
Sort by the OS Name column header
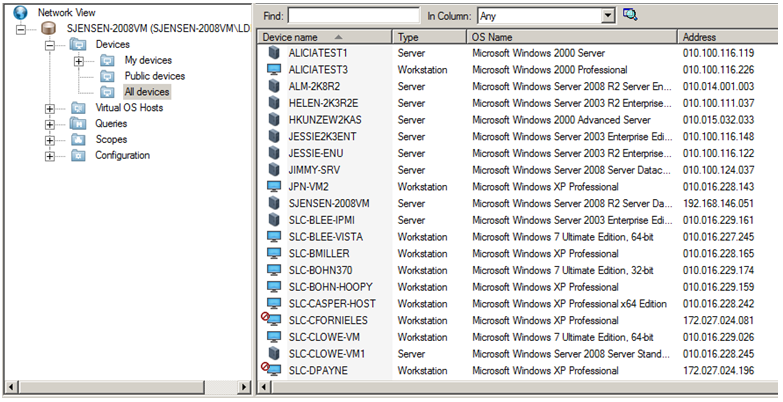coord(572,37)
